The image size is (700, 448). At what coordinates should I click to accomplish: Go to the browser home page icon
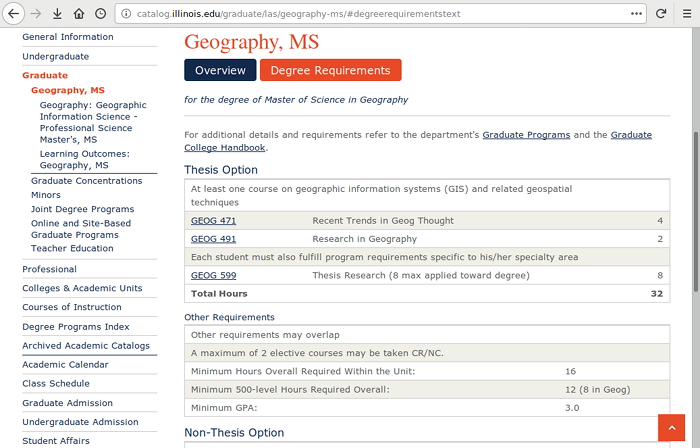pyautogui.click(x=79, y=14)
